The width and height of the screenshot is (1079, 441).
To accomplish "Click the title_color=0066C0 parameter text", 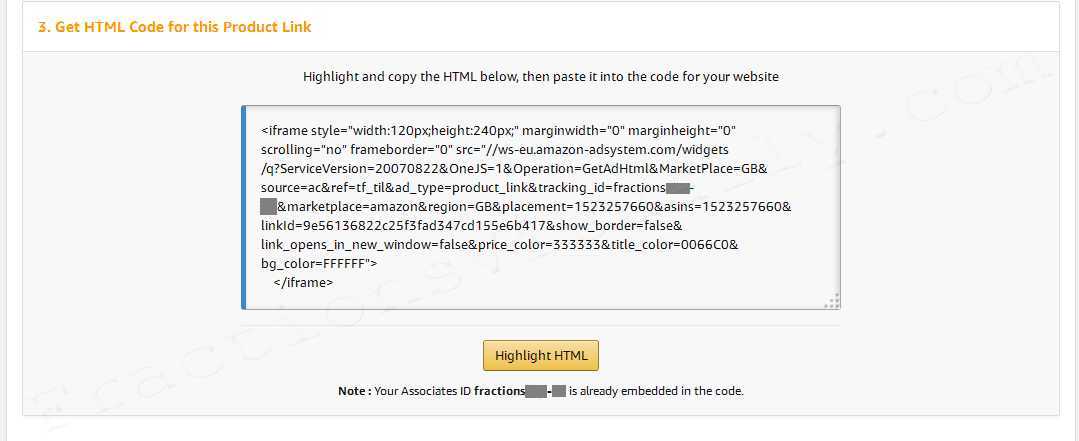I will click(x=674, y=244).
